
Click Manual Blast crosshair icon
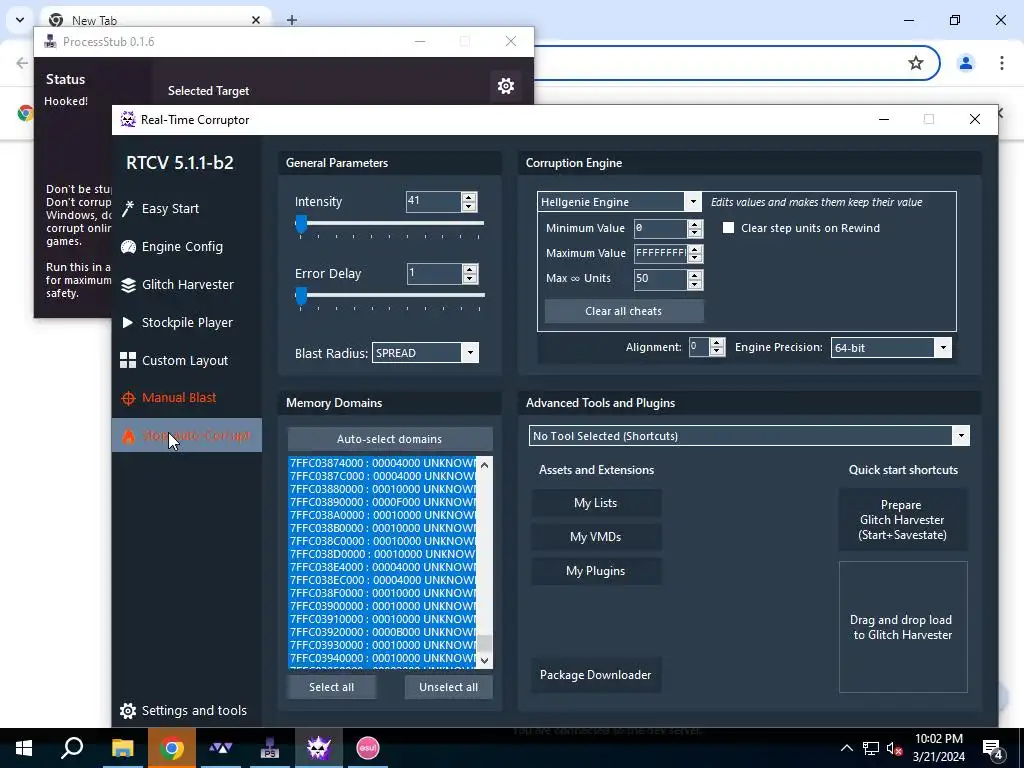[128, 398]
